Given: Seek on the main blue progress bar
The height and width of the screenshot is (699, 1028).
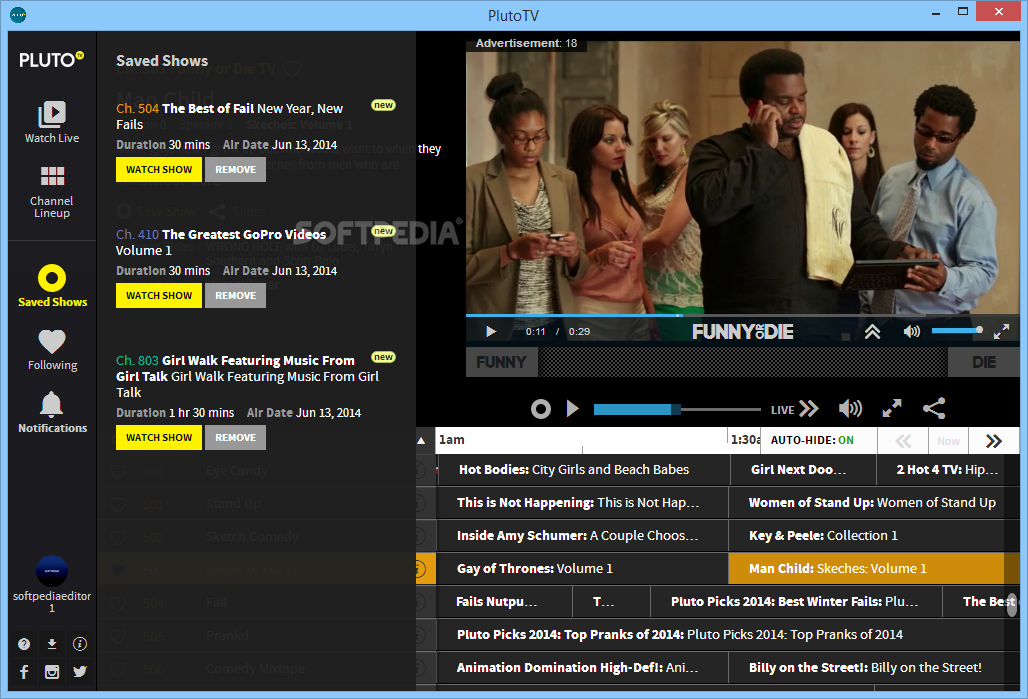Looking at the screenshot, I should pos(677,409).
